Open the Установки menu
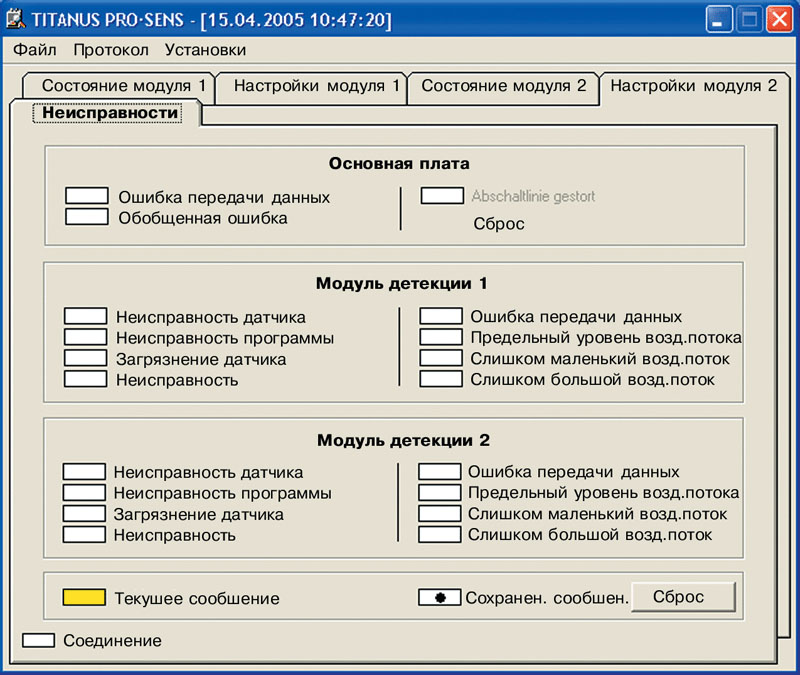 click(x=205, y=50)
